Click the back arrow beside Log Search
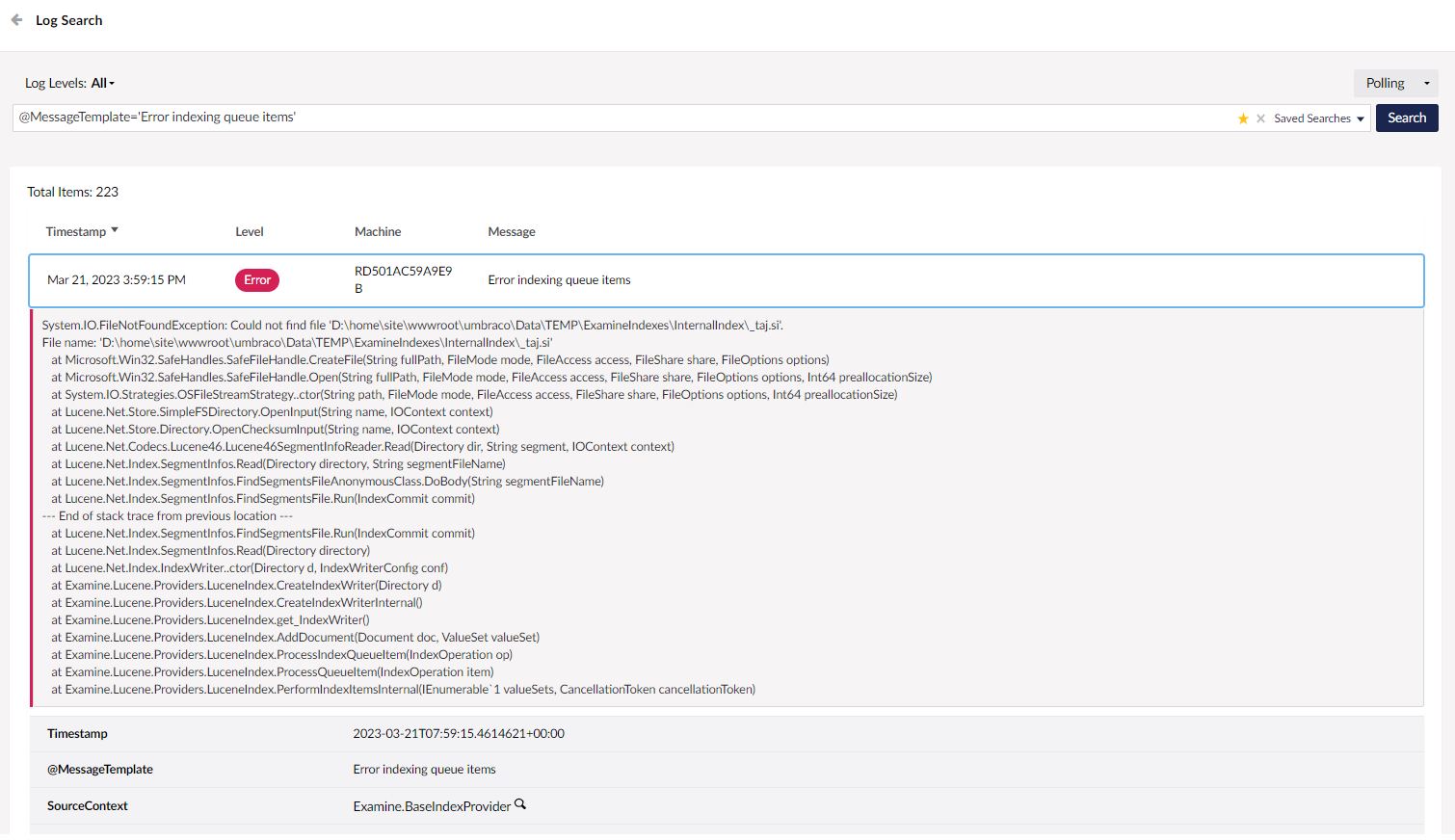The image size is (1455, 840). pyautogui.click(x=16, y=20)
